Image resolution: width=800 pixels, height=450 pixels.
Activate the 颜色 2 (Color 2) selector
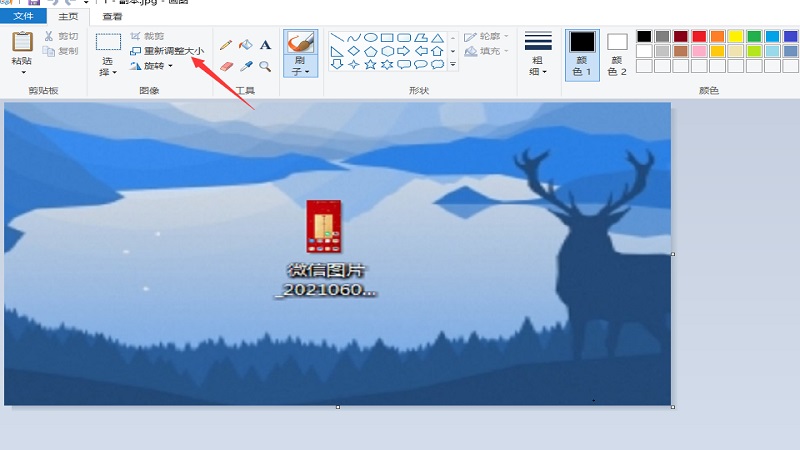click(617, 54)
